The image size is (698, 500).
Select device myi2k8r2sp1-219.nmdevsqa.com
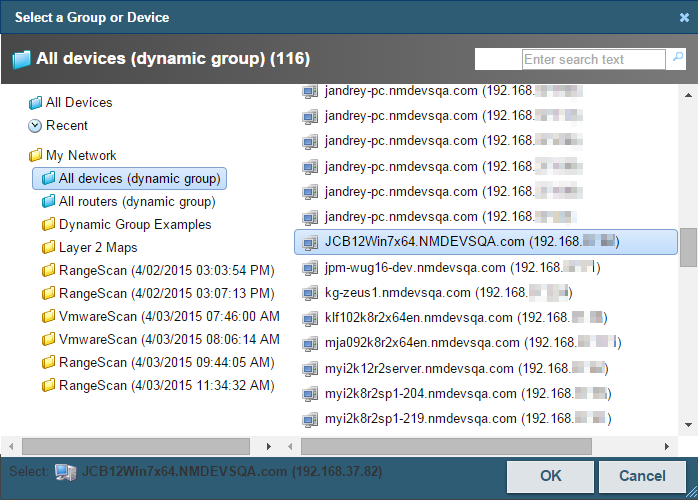pos(468,419)
